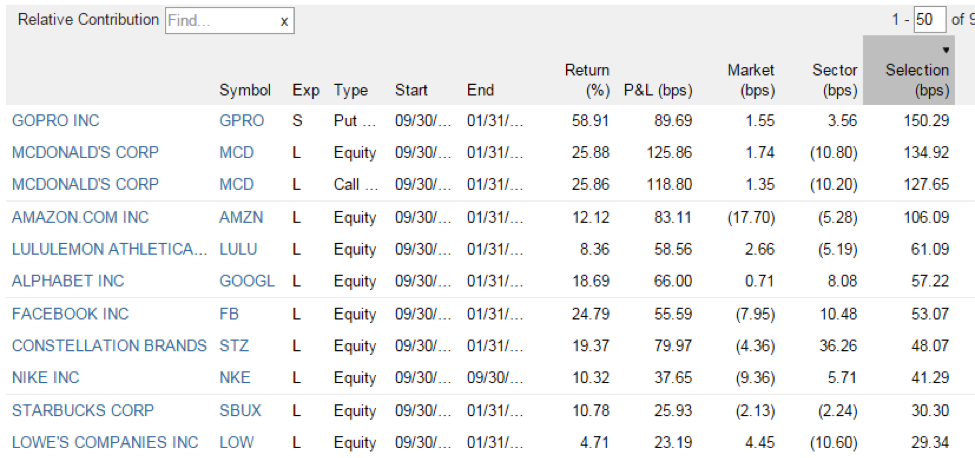Viewport: 975px width, 458px height.
Task: Open the NKE symbol link
Action: click(234, 377)
